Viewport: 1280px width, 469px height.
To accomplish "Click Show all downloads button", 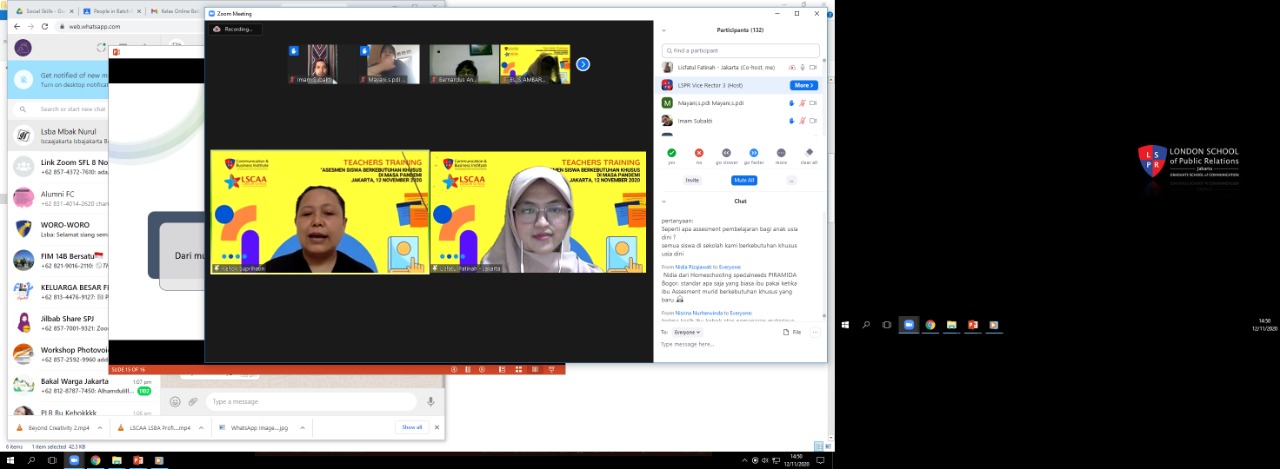I will [412, 427].
